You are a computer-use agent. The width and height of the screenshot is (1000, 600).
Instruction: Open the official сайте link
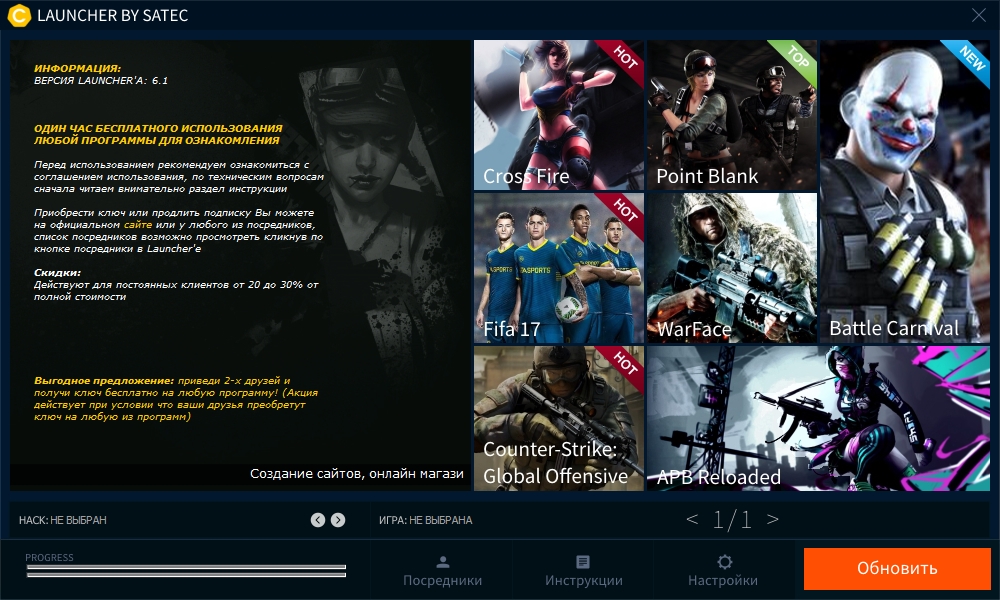tap(138, 224)
